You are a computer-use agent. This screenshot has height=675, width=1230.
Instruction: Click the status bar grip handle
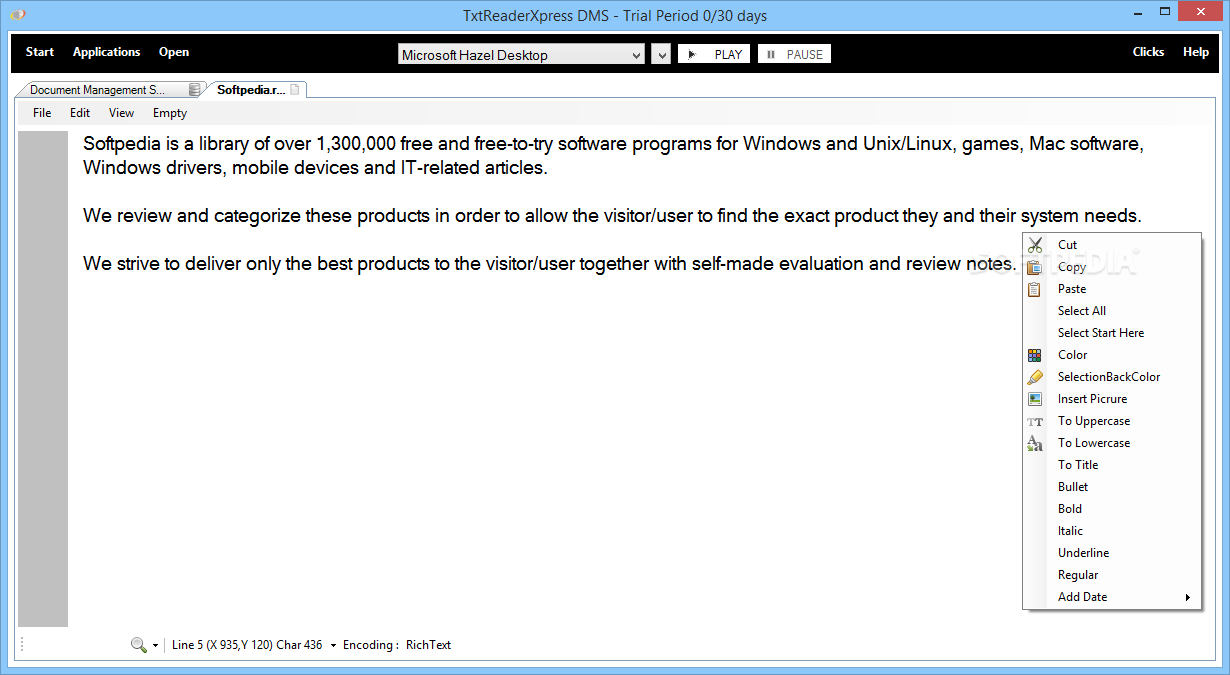pyautogui.click(x=22, y=645)
